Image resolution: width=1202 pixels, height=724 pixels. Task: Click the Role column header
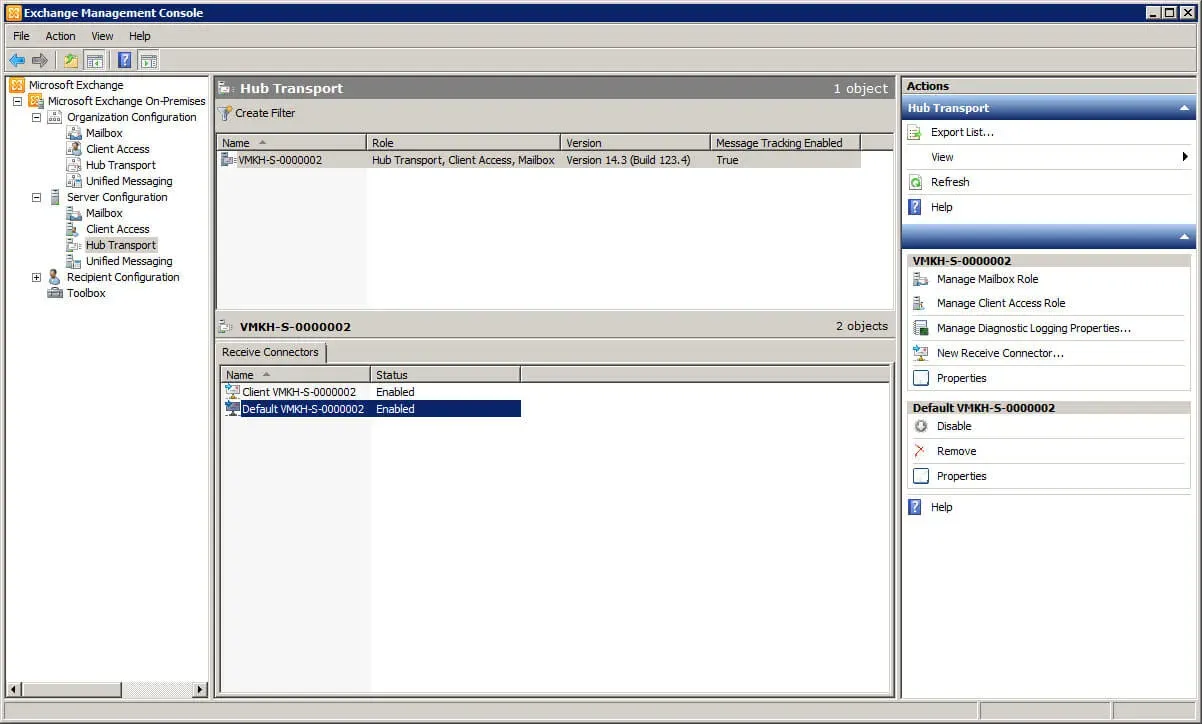[x=463, y=143]
